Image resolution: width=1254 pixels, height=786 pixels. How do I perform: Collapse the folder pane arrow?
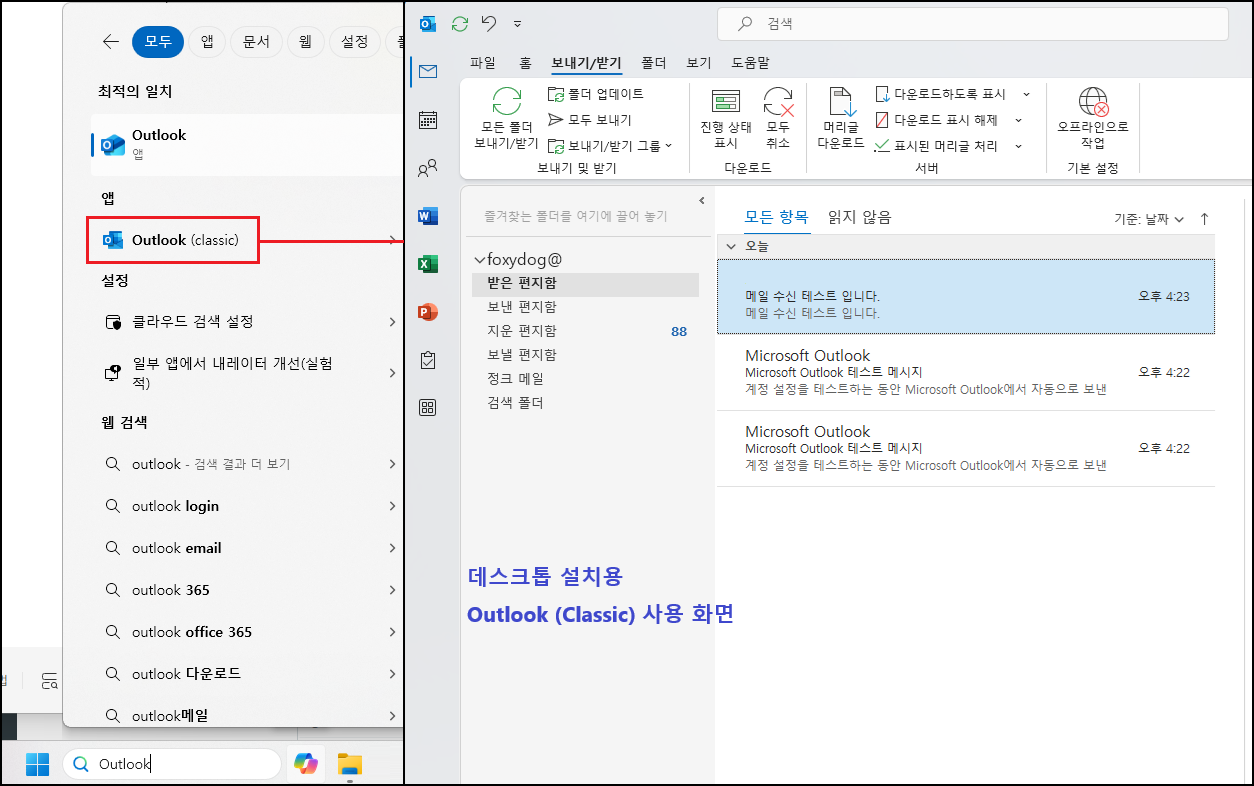[702, 201]
